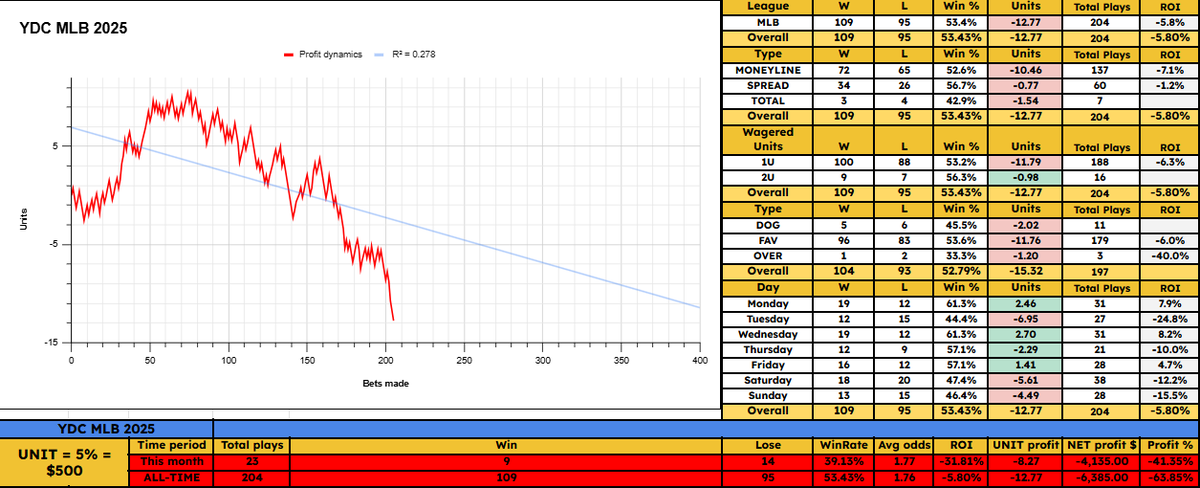
Task: Click the 'Bets made' x-axis label
Action: [385, 383]
